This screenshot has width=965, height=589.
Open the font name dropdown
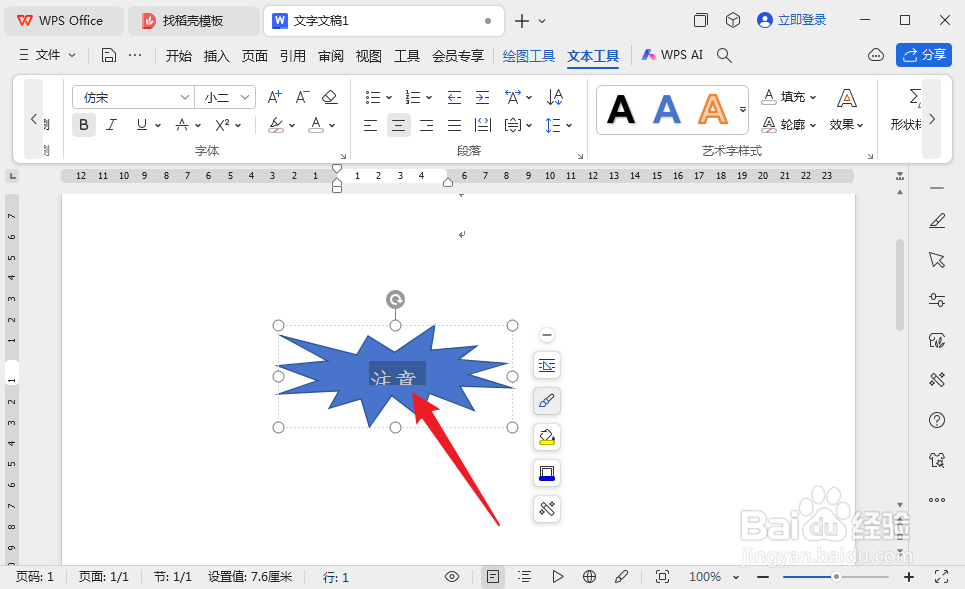tap(185, 97)
